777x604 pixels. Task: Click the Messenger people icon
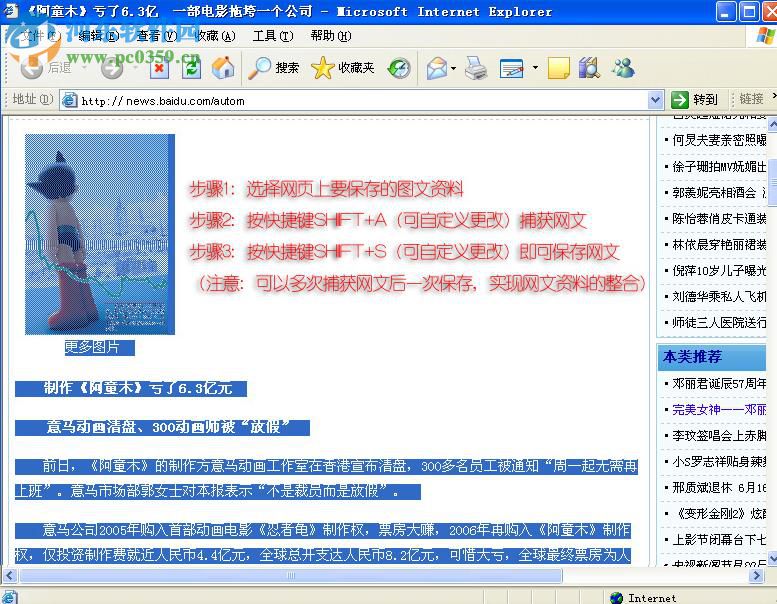(622, 68)
